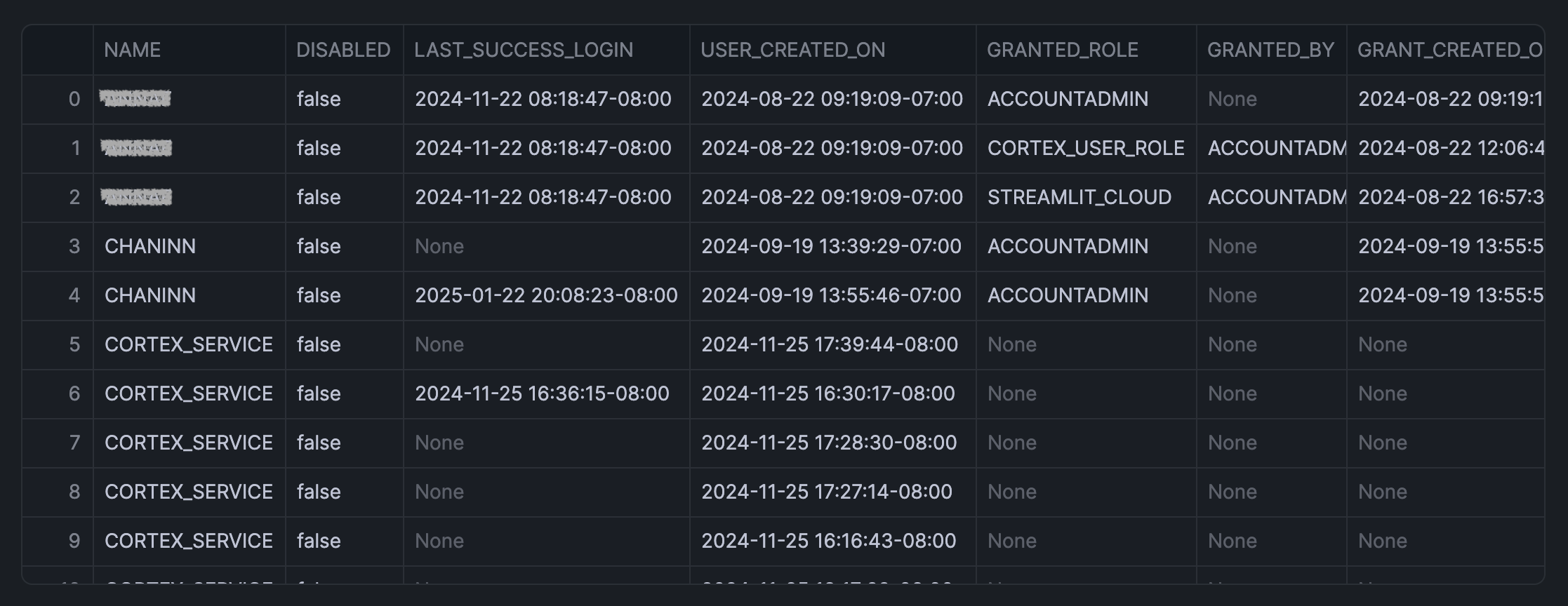The width and height of the screenshot is (1568, 606).
Task: Click the 2024-11-25 16:36:15 last login cell
Action: click(x=542, y=393)
